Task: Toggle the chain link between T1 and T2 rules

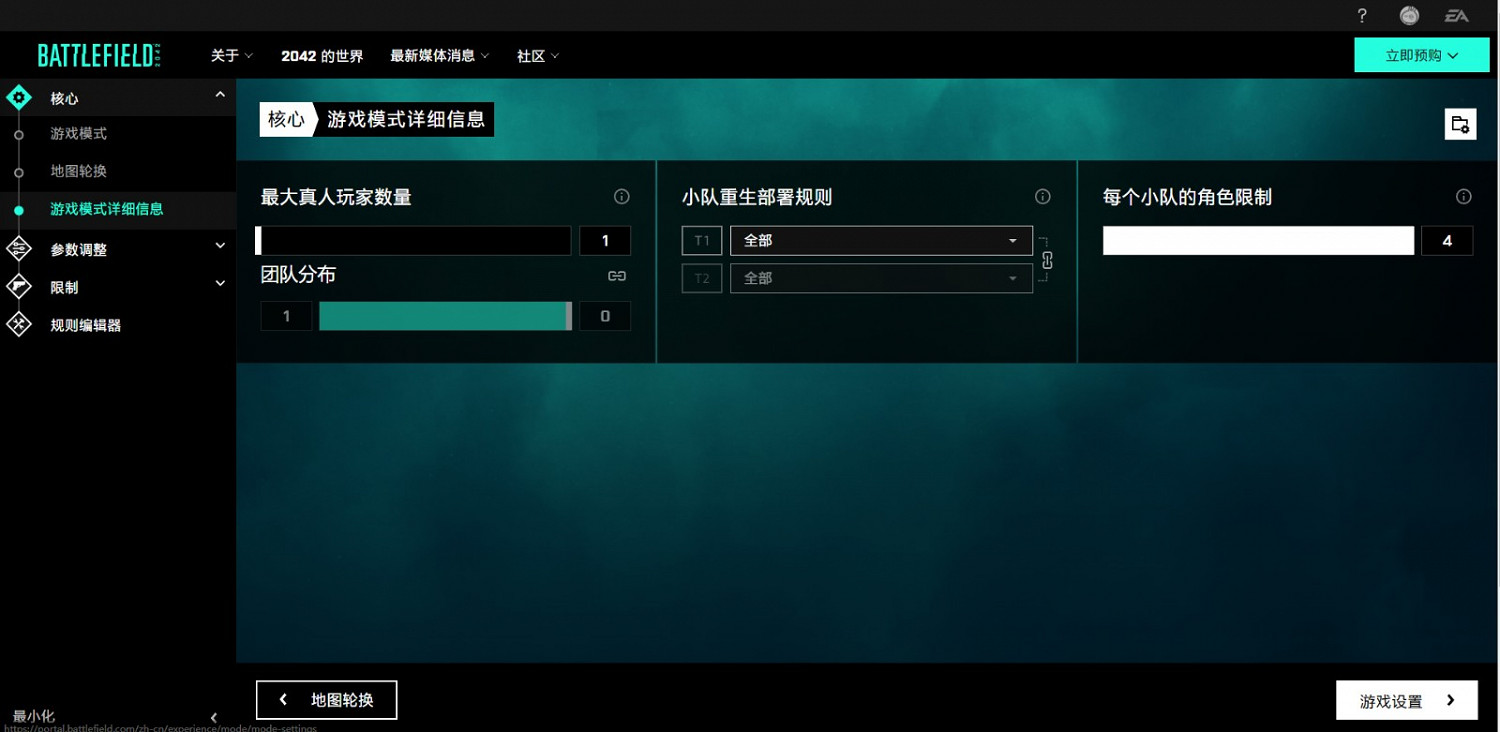Action: pyautogui.click(x=1045, y=259)
